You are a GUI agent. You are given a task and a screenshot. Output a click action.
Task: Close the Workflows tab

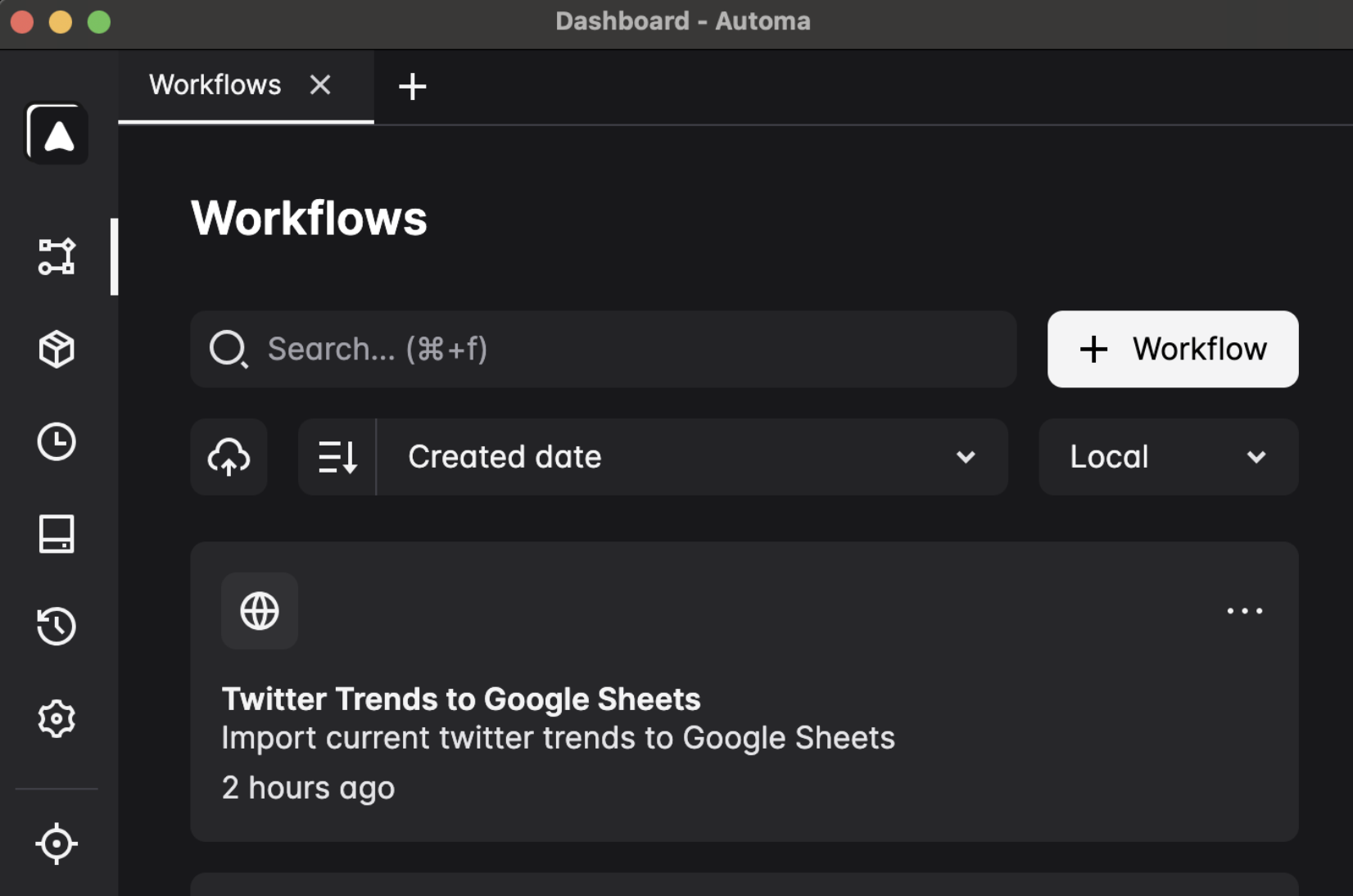pyautogui.click(x=320, y=85)
